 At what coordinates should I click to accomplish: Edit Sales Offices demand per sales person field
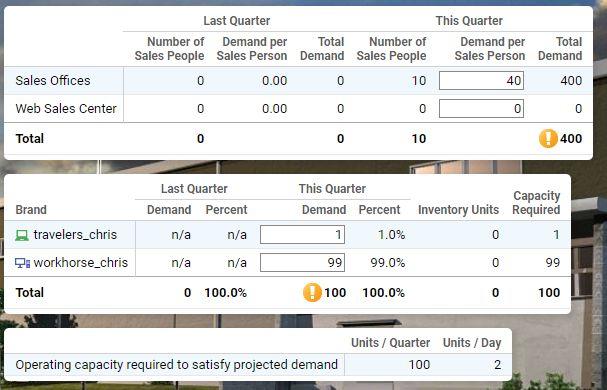(x=481, y=81)
